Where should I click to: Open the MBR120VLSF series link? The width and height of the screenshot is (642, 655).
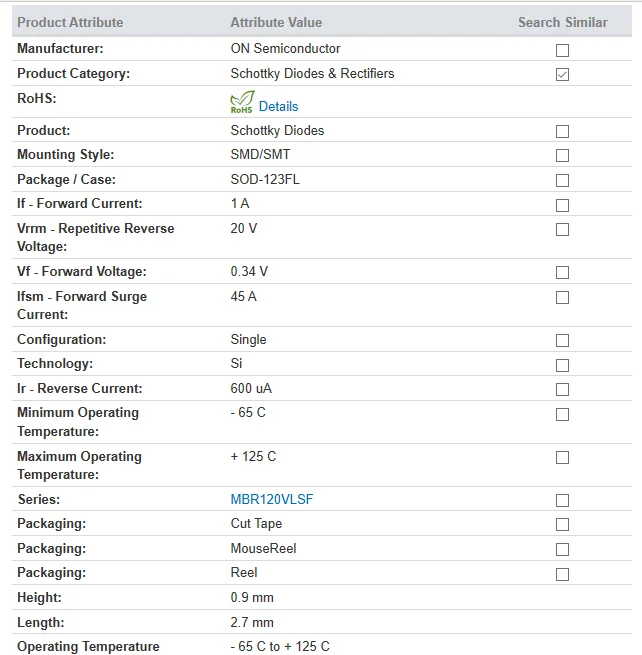point(272,499)
